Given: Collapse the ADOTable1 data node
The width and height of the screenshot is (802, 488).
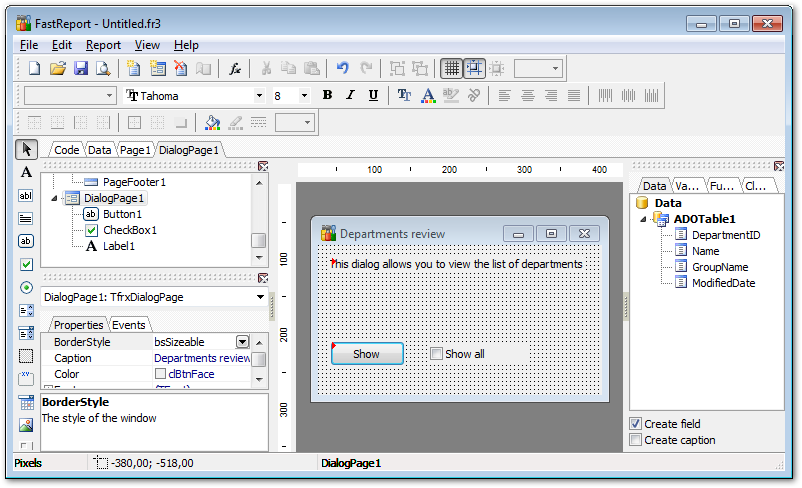Looking at the screenshot, I should [643, 219].
